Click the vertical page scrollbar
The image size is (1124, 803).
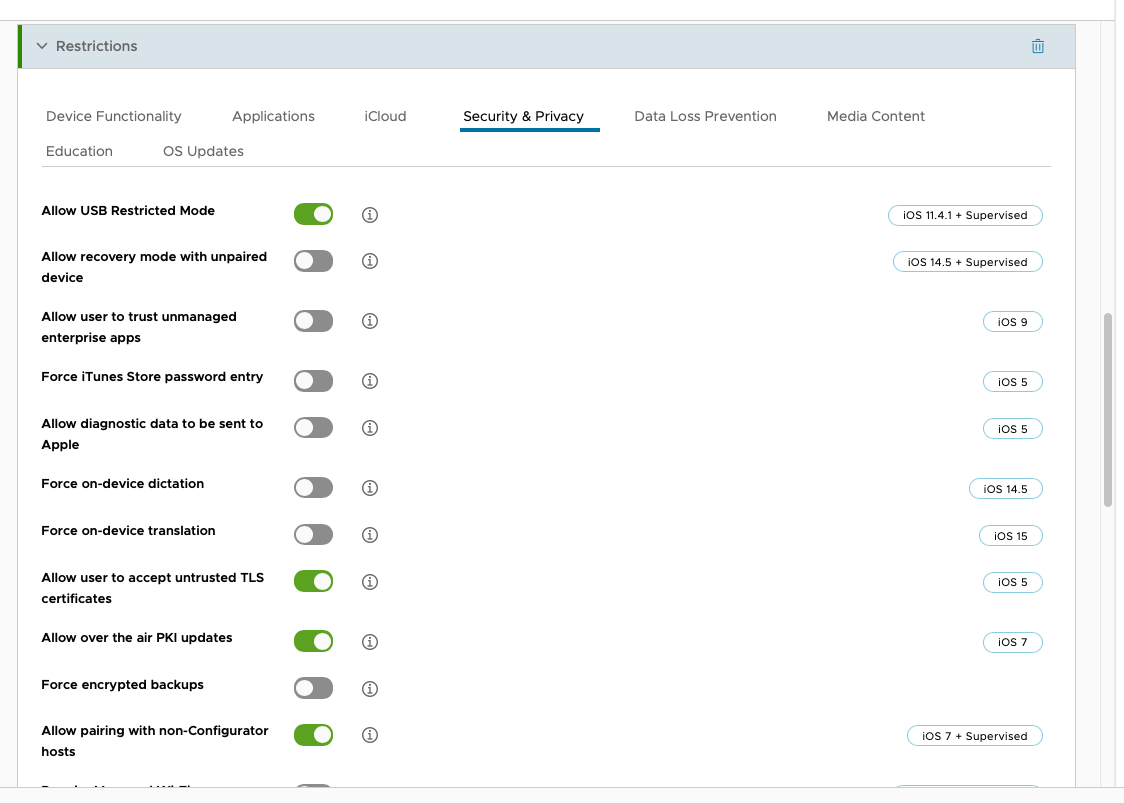(1108, 410)
